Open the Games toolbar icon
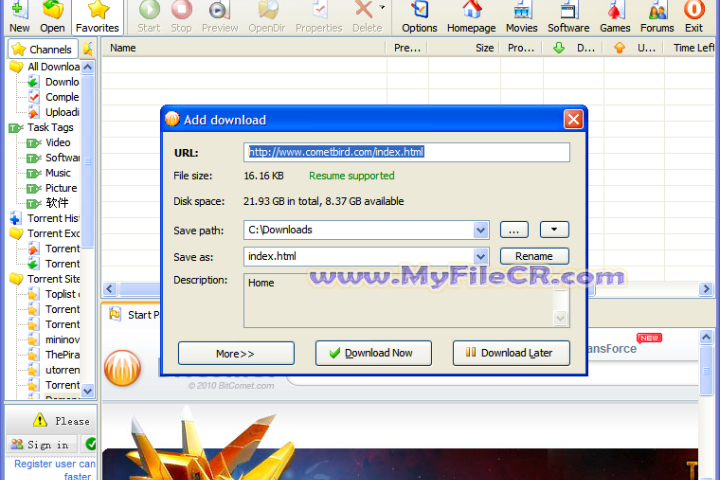 [615, 17]
